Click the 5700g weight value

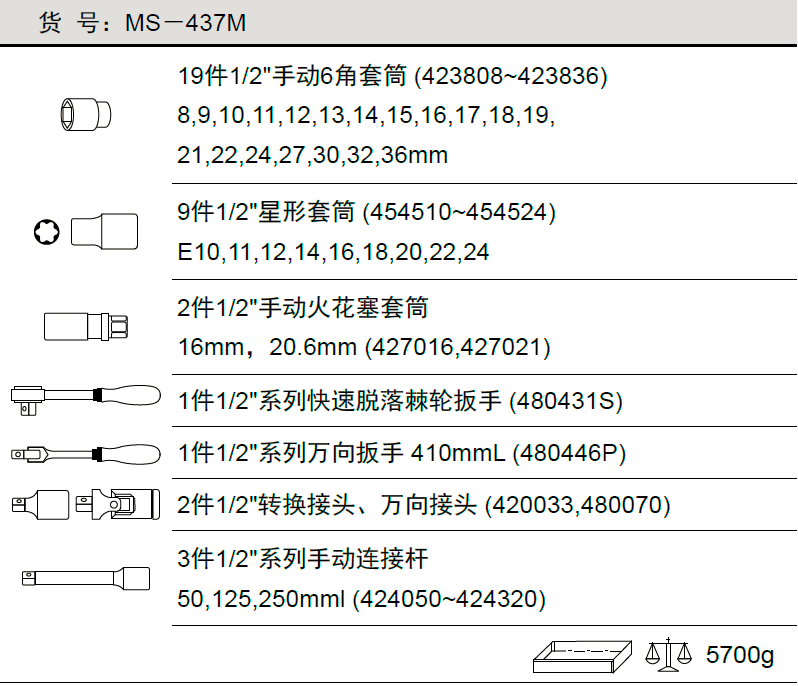[740, 656]
